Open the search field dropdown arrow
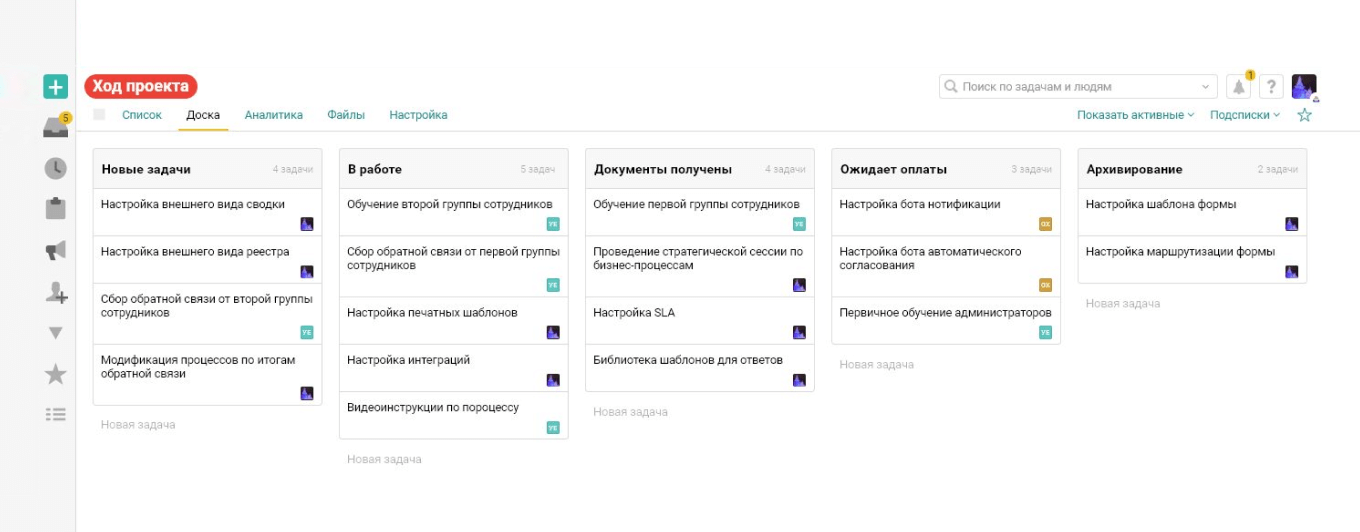1360x532 pixels. click(1206, 87)
